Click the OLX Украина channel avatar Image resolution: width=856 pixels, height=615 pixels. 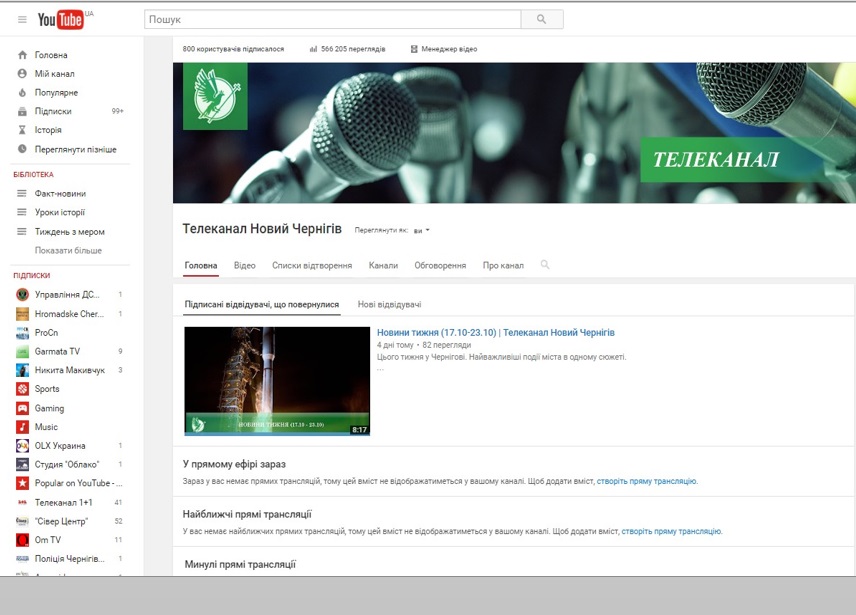pyautogui.click(x=22, y=446)
